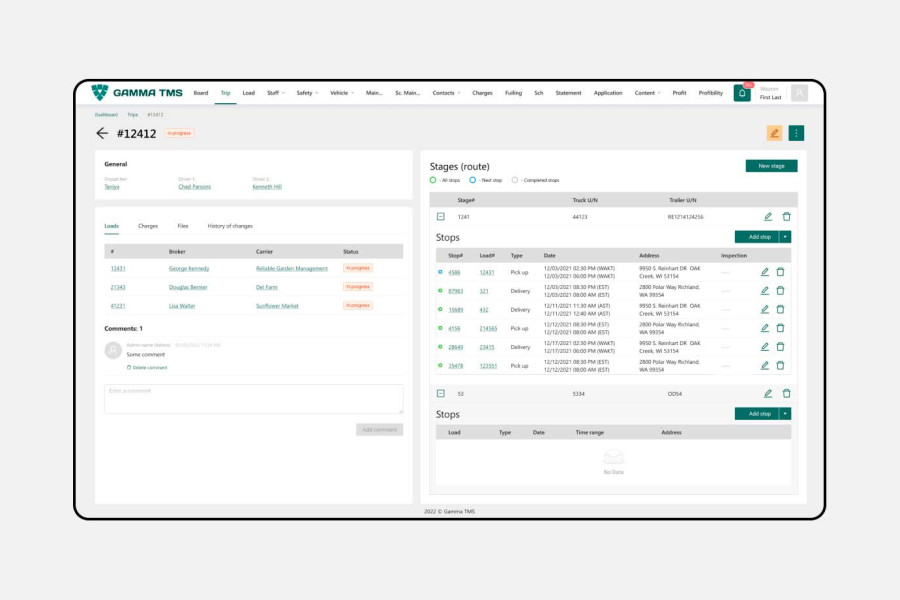Open the notifications bell icon
The width and height of the screenshot is (900, 600).
coord(742,93)
